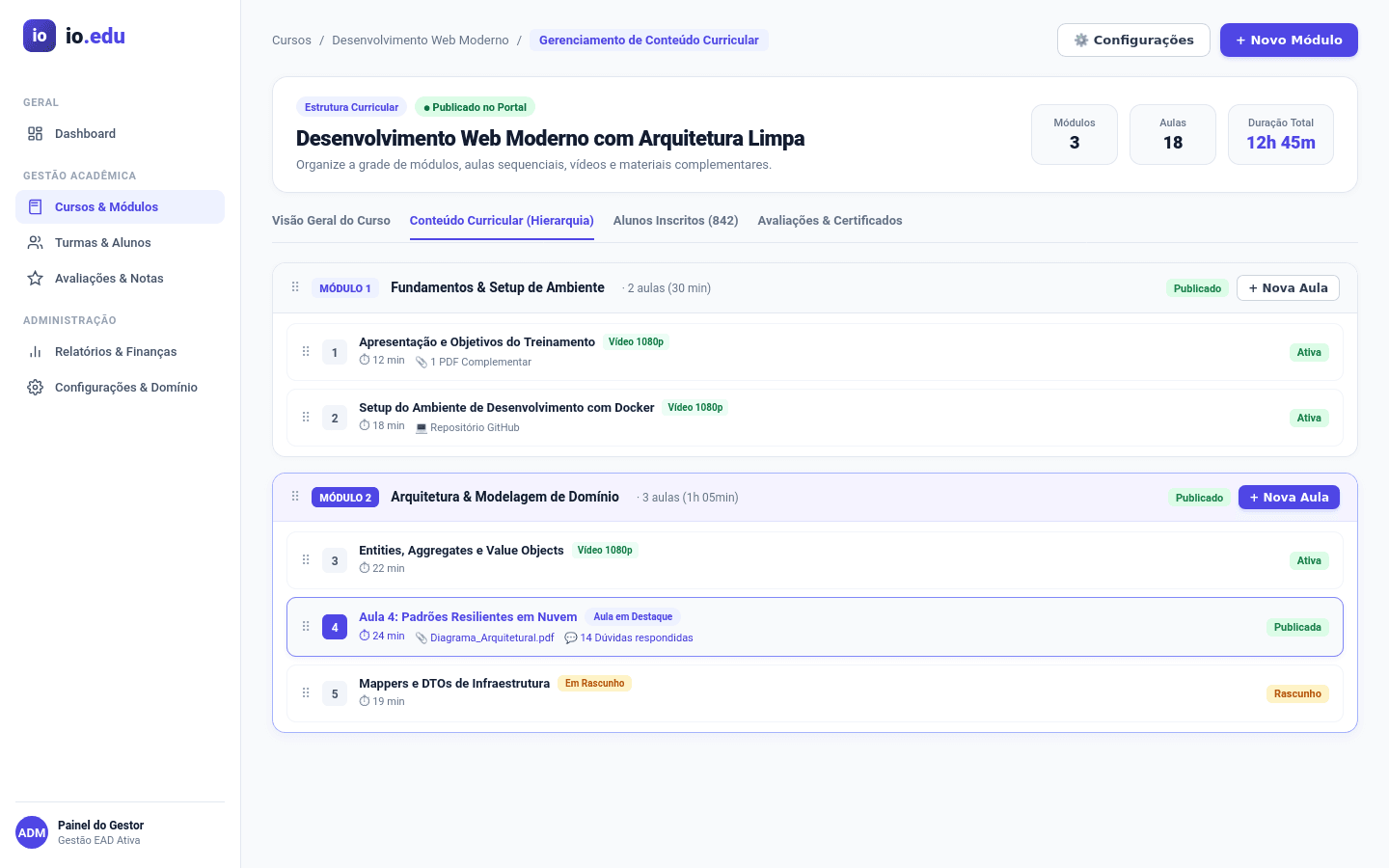Click the clock icon beside 24 min
The width and height of the screenshot is (1389, 868).
(x=365, y=636)
